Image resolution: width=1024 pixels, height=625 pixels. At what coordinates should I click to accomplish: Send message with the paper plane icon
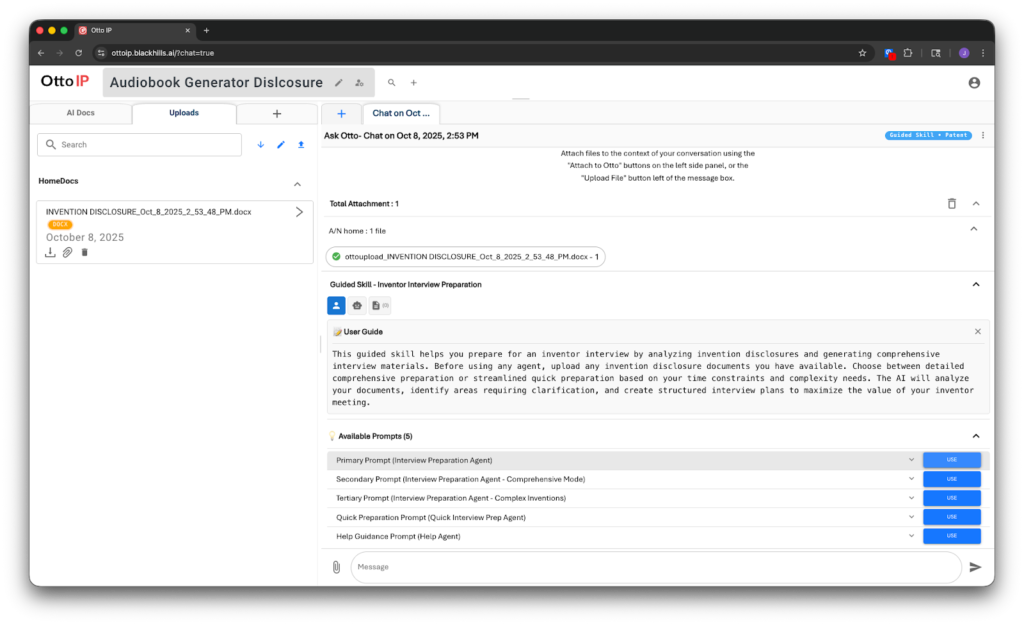(975, 567)
